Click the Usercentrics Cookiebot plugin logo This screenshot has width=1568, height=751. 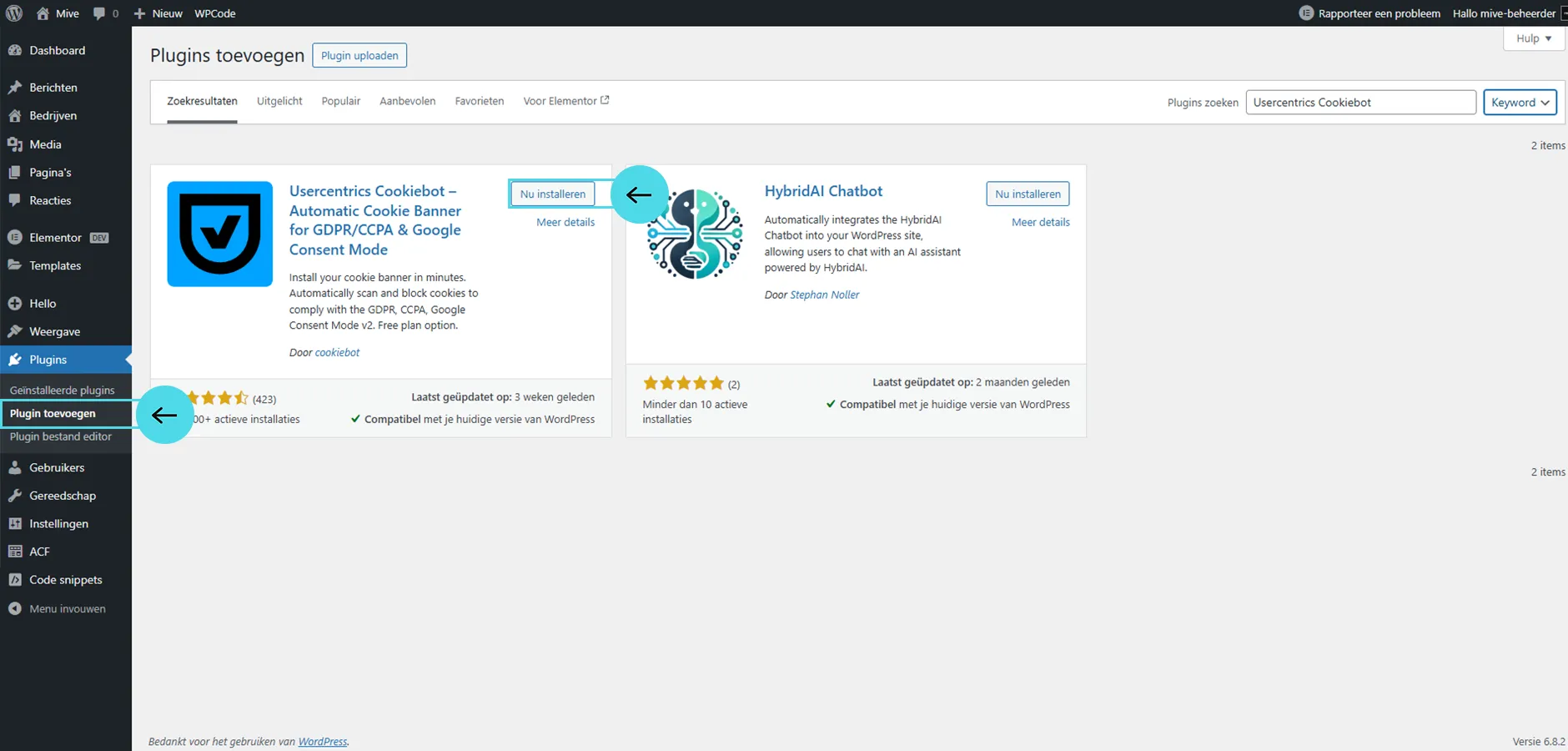(220, 234)
